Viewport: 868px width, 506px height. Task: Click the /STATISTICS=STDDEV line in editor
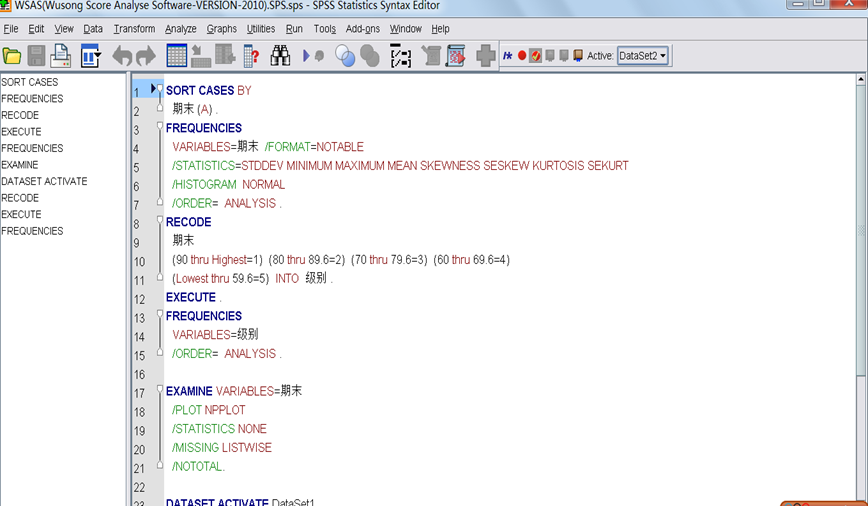coord(400,166)
